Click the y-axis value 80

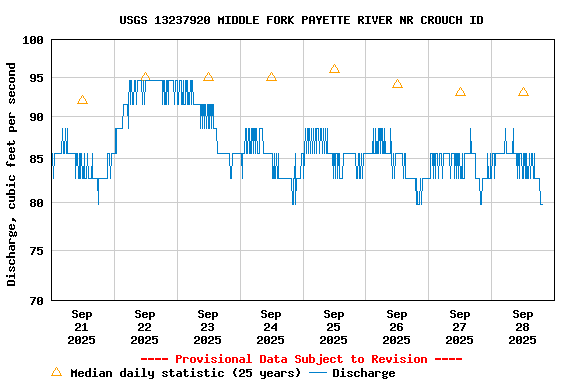coord(36,203)
